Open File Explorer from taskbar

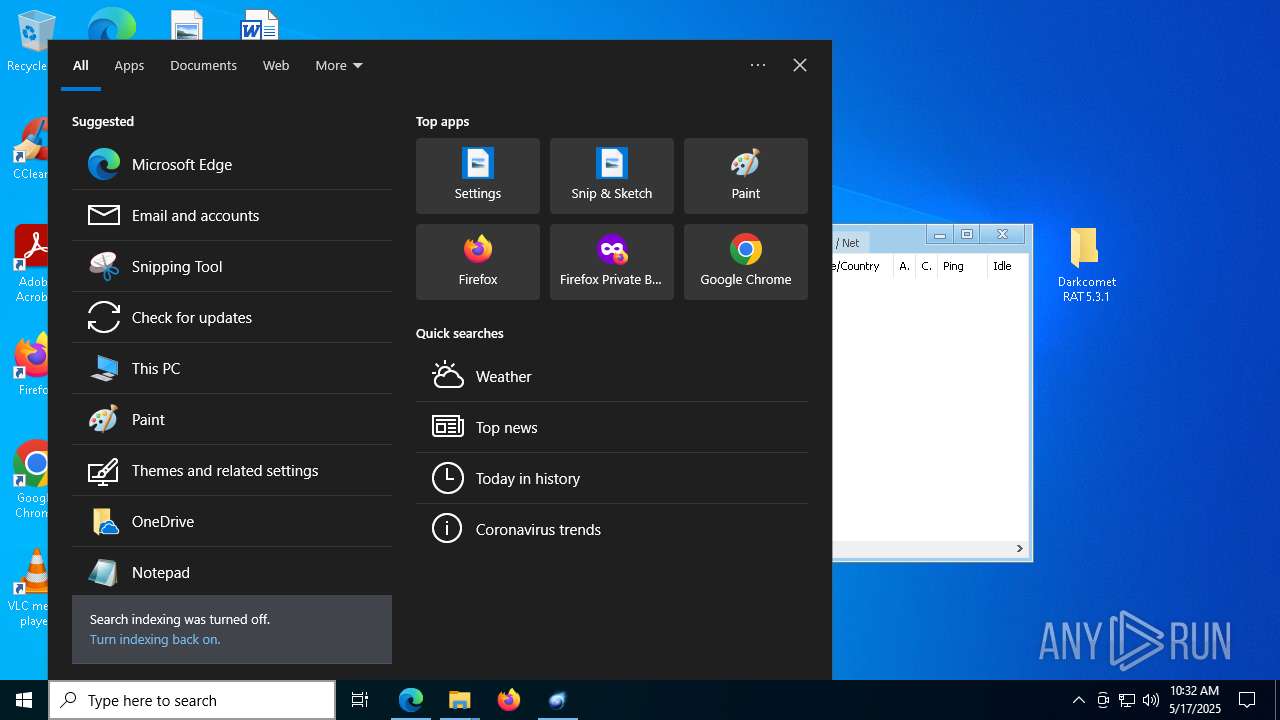pos(459,700)
